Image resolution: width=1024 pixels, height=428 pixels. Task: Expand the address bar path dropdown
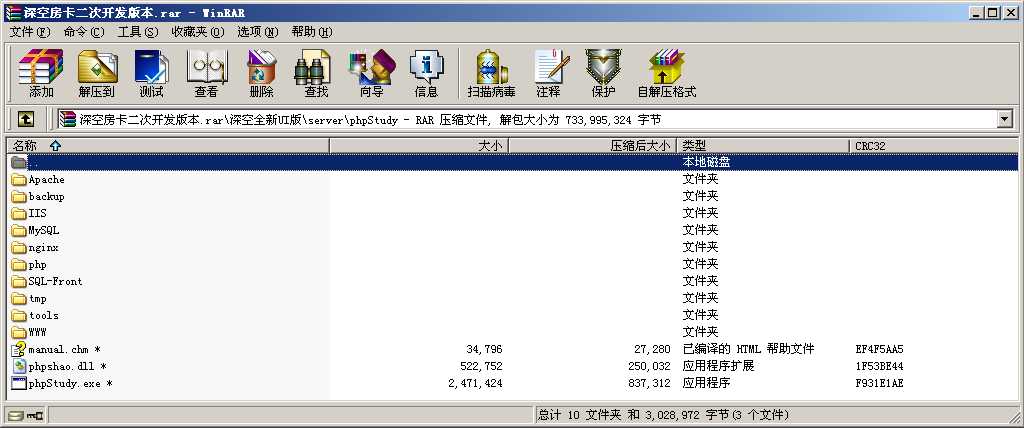coord(1004,119)
